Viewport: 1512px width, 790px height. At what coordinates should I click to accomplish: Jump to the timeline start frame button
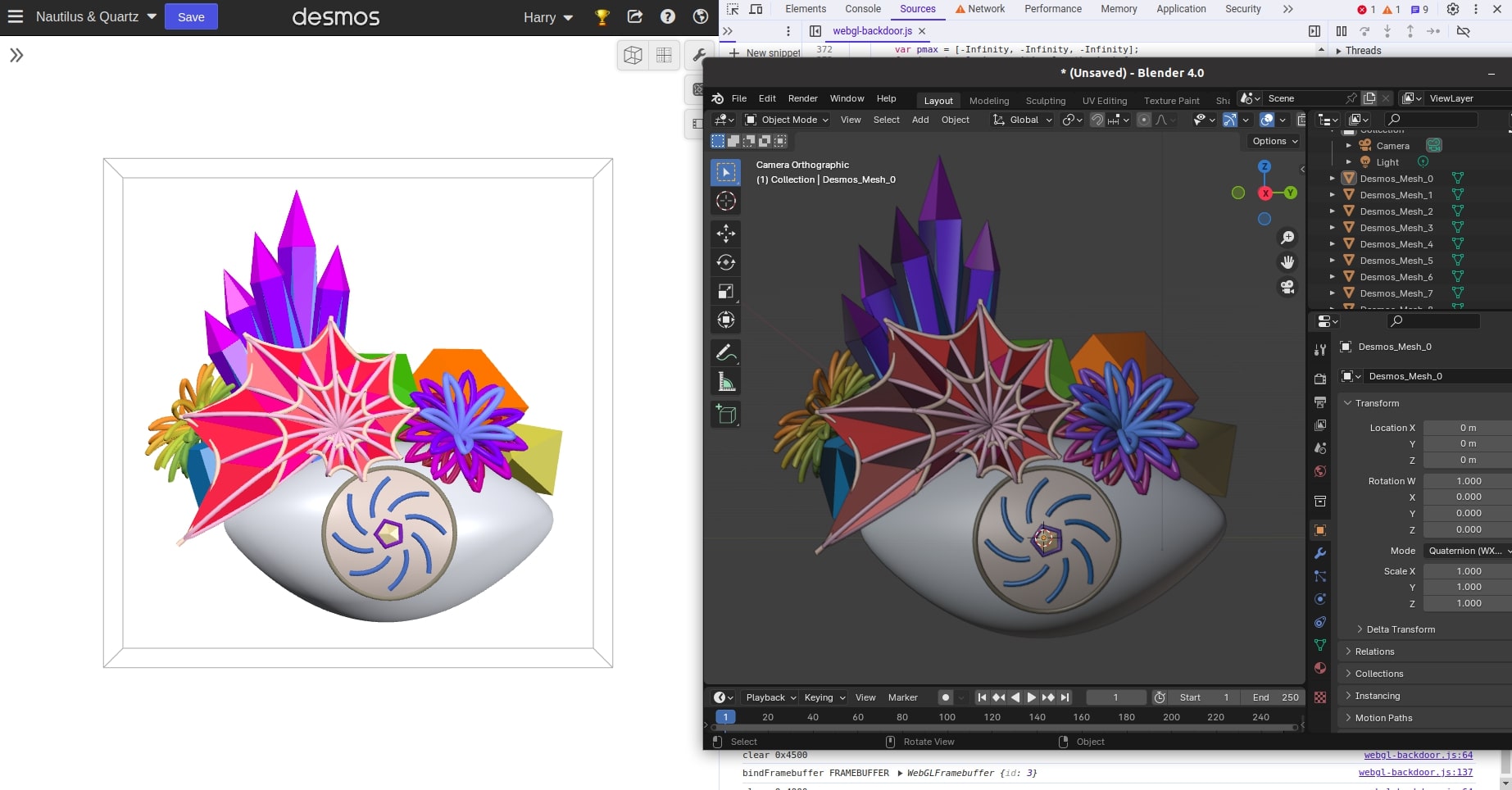click(x=982, y=697)
